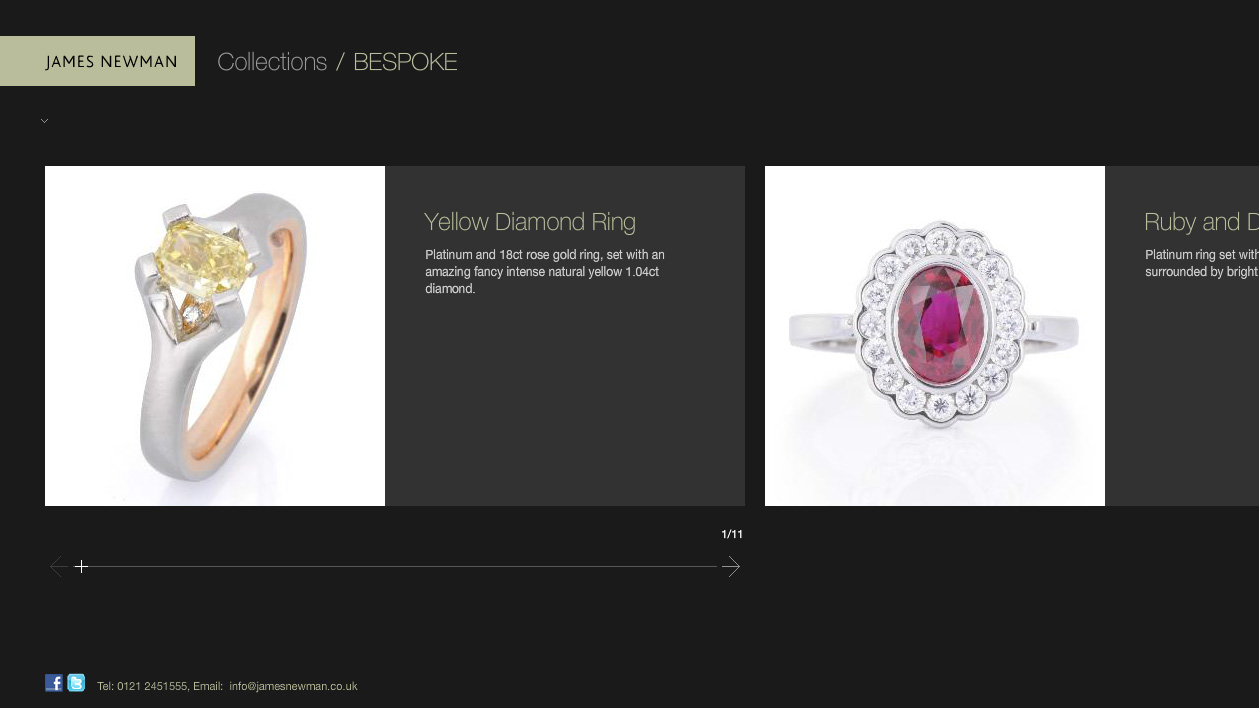Click the Yellow Diamond Ring title
1259x708 pixels.
point(530,222)
